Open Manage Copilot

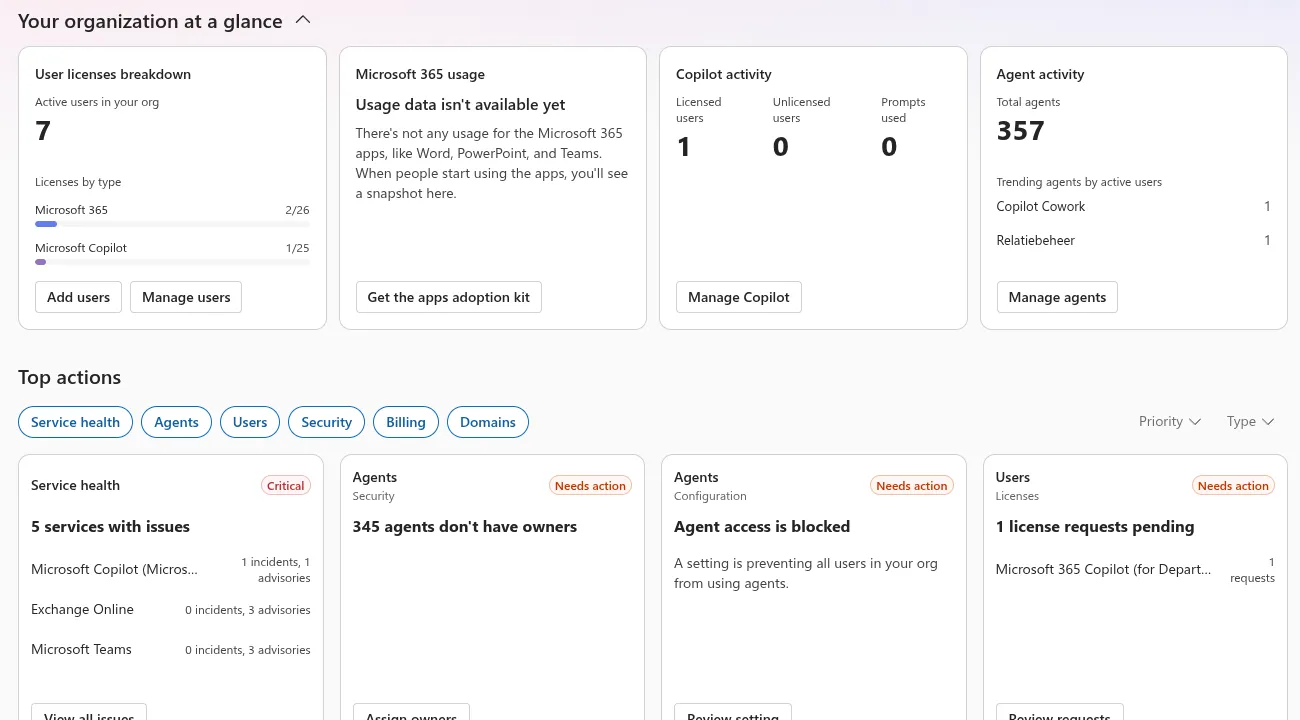(739, 297)
